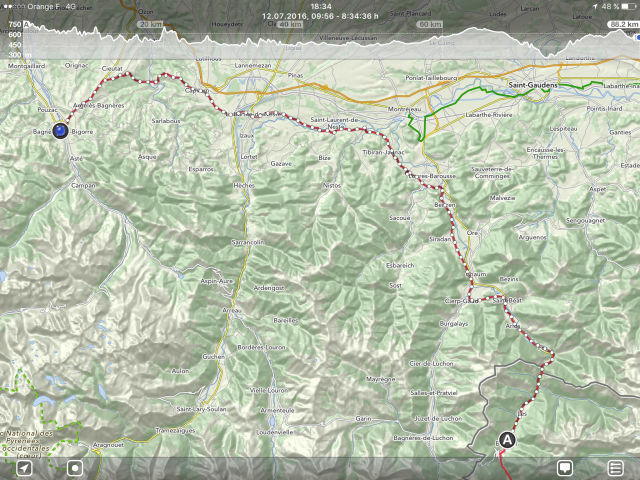The height and width of the screenshot is (480, 640).
Task: Click the 88.2 km total distance label
Action: coord(624,24)
